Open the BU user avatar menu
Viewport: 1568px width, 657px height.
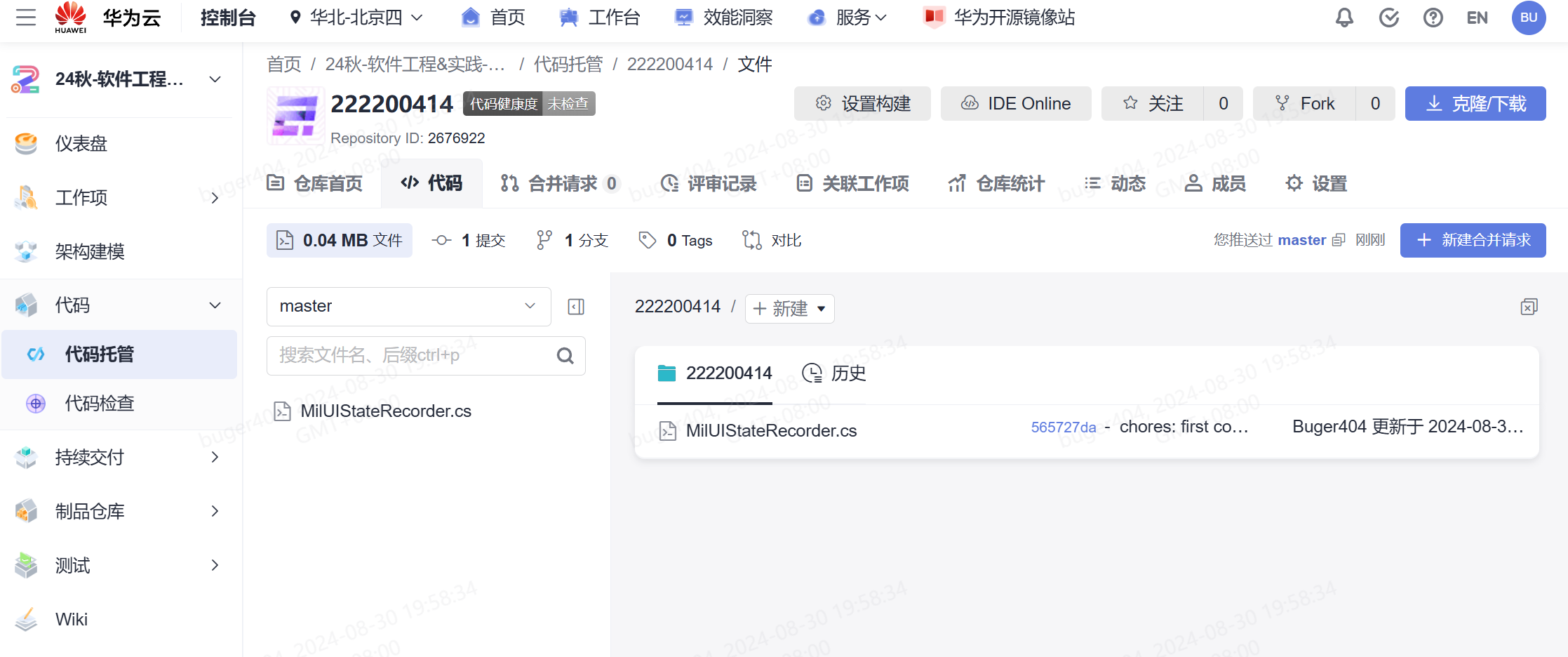(x=1529, y=18)
